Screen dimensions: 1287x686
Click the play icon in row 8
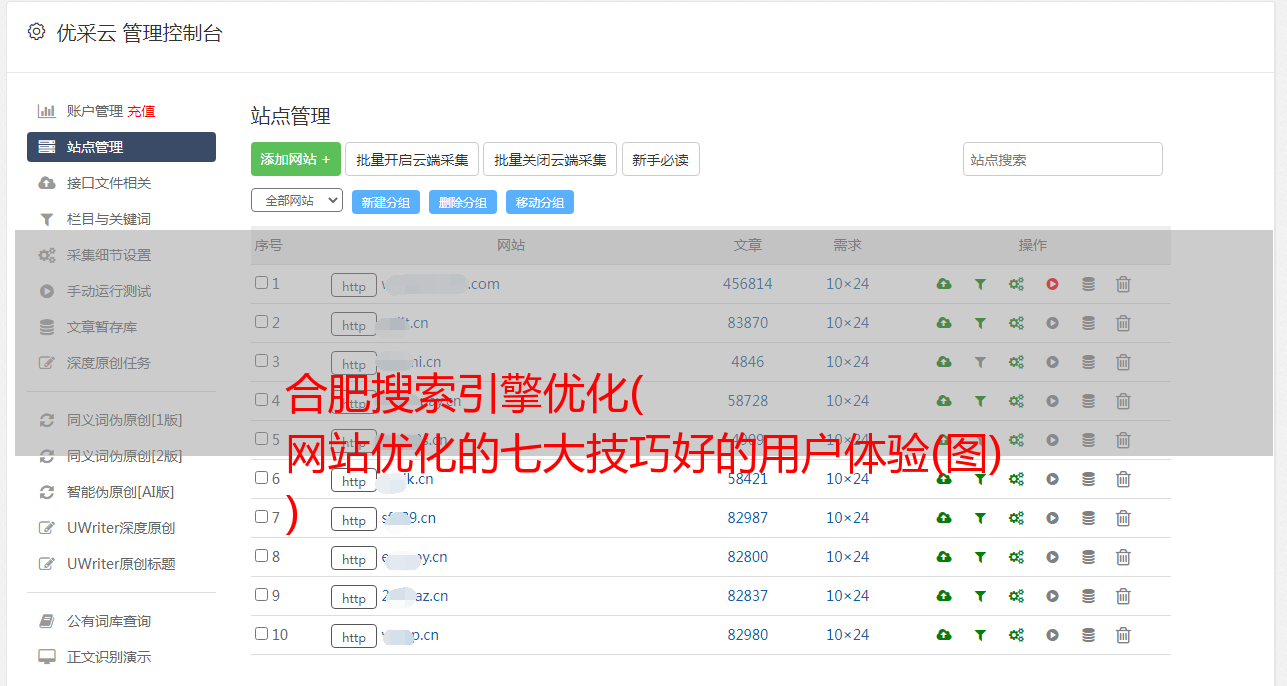pos(1052,557)
